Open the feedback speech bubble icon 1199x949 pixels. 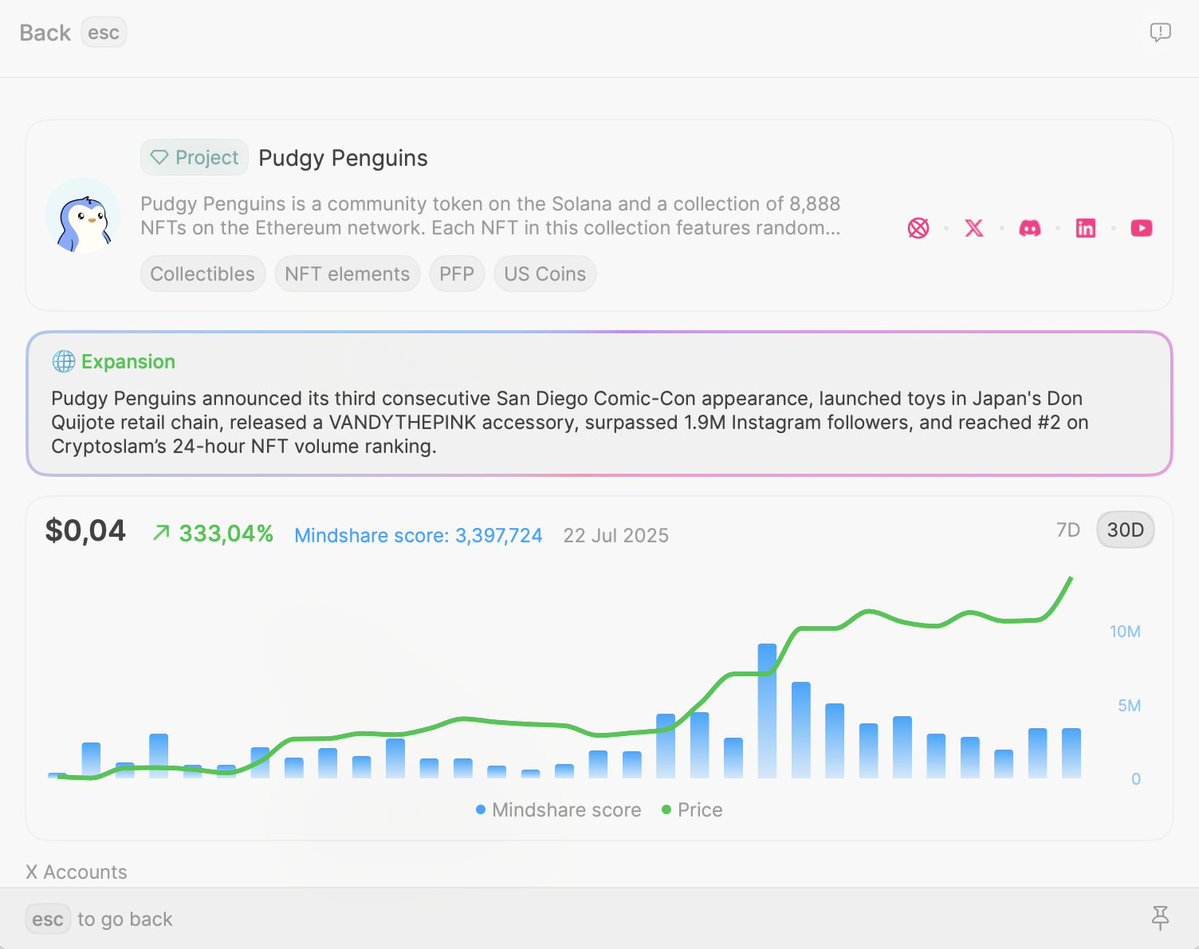pos(1160,32)
